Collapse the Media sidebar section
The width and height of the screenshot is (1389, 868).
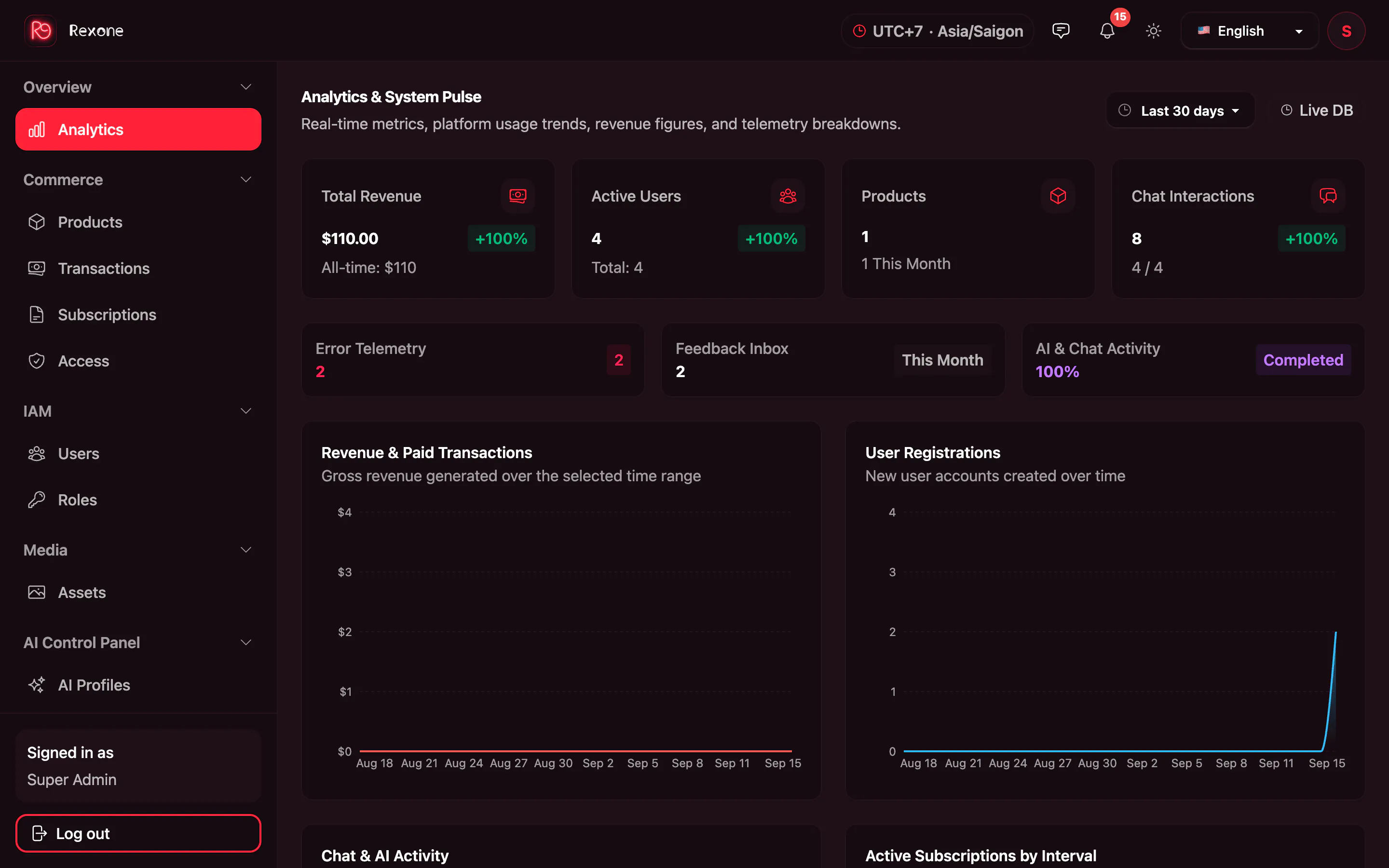pos(138,550)
